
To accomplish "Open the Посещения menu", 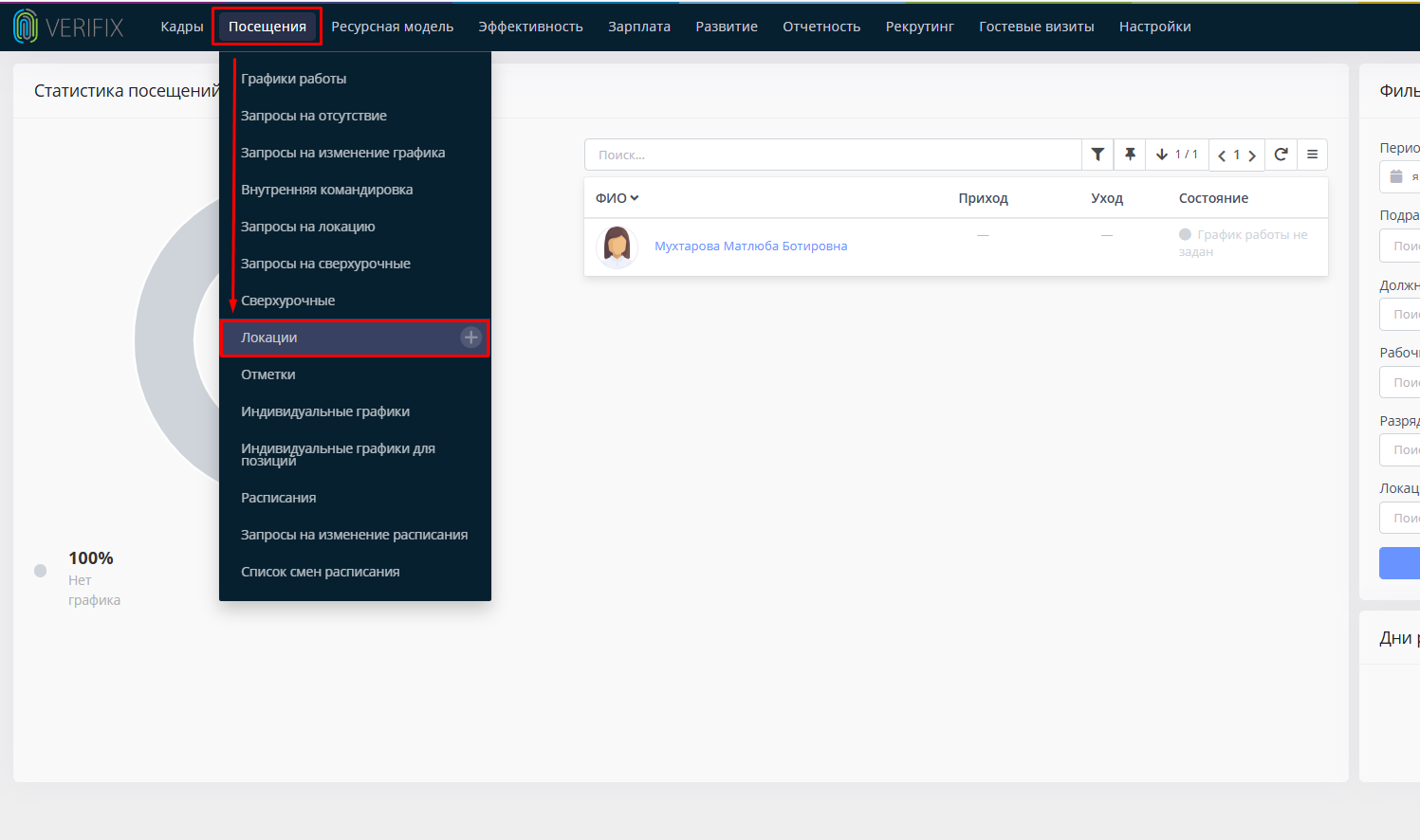I will pyautogui.click(x=267, y=27).
